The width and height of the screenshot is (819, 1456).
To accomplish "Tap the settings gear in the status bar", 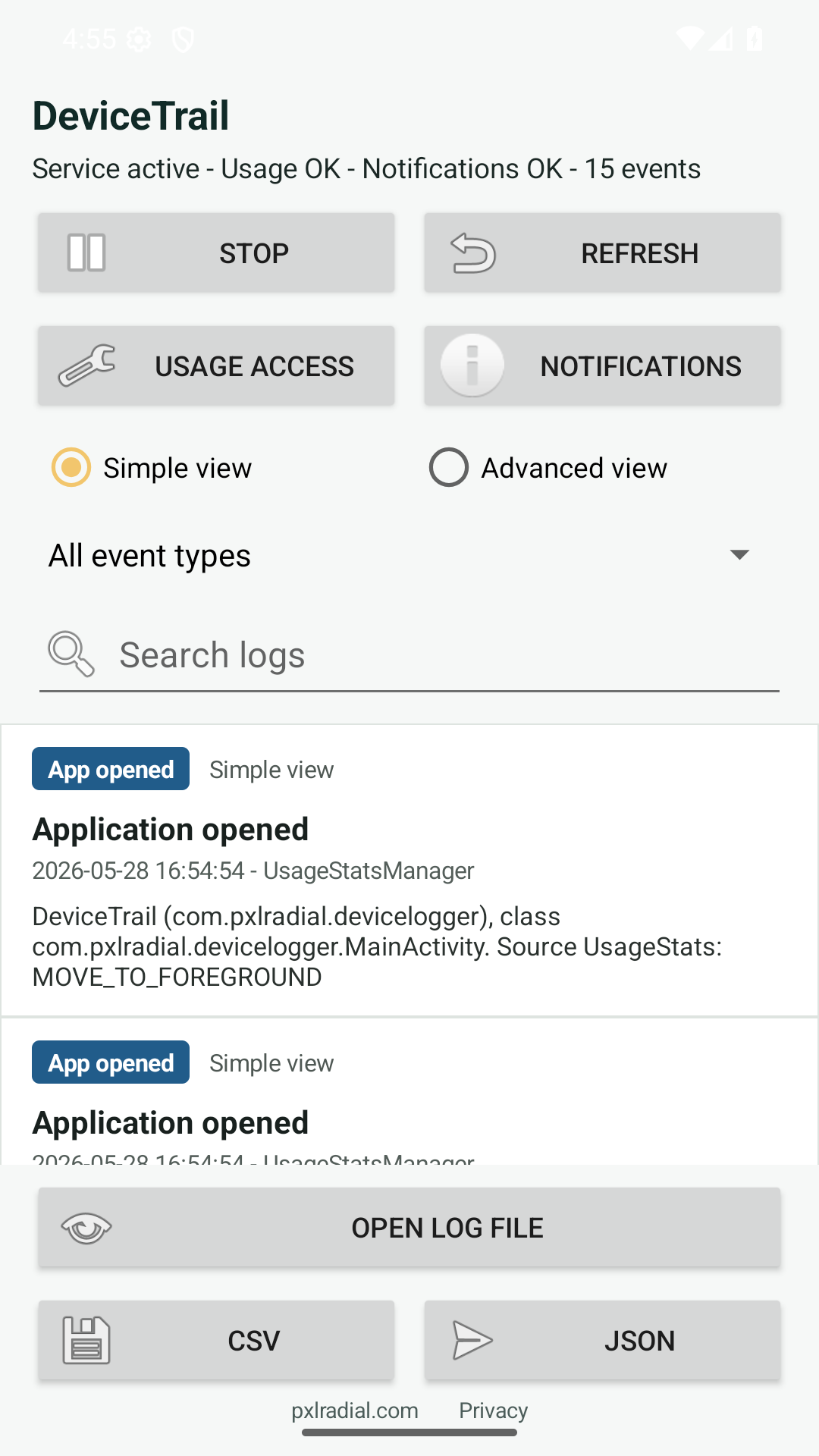I will coord(139,39).
